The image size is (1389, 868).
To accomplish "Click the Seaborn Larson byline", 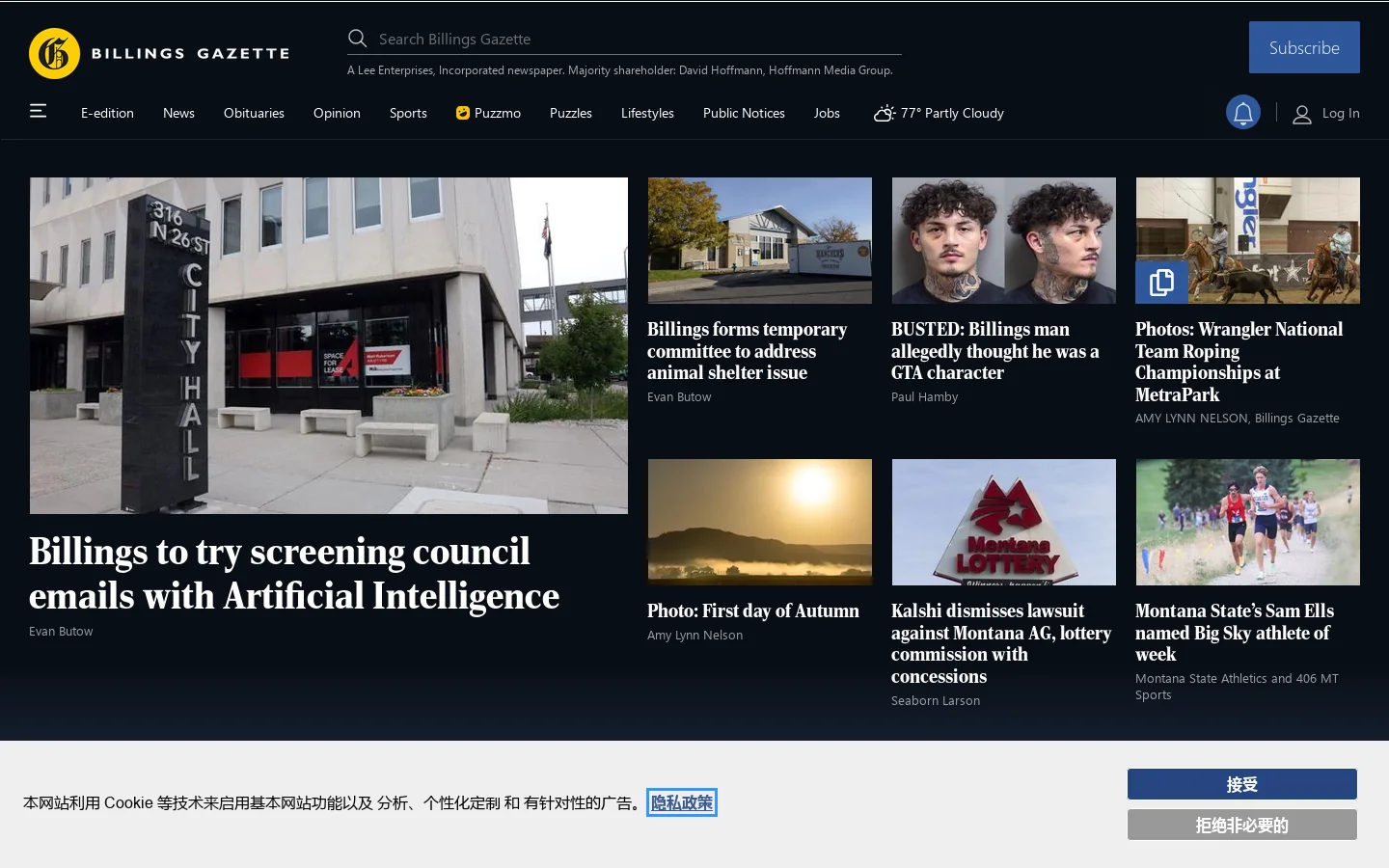I will coord(936,700).
